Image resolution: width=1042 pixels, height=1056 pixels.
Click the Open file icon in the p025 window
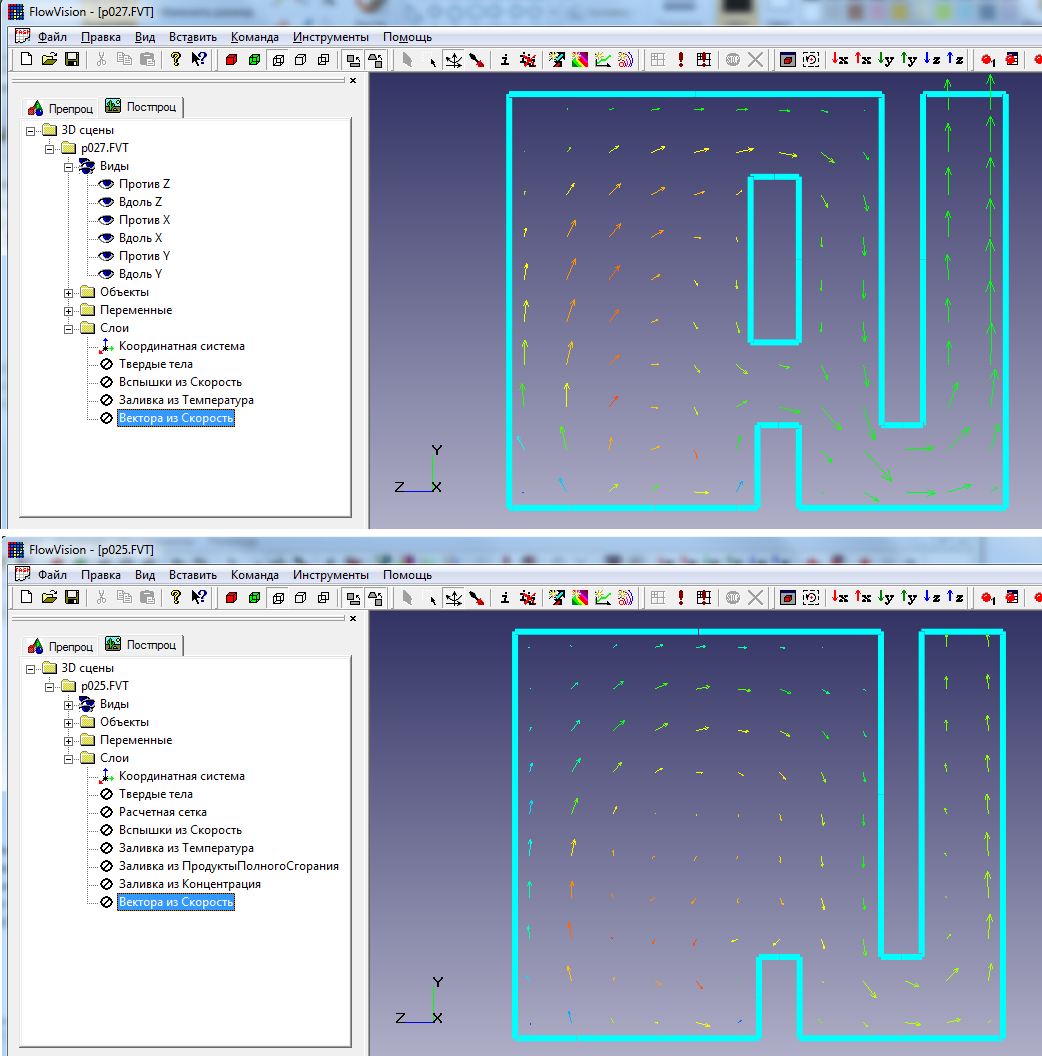click(49, 597)
